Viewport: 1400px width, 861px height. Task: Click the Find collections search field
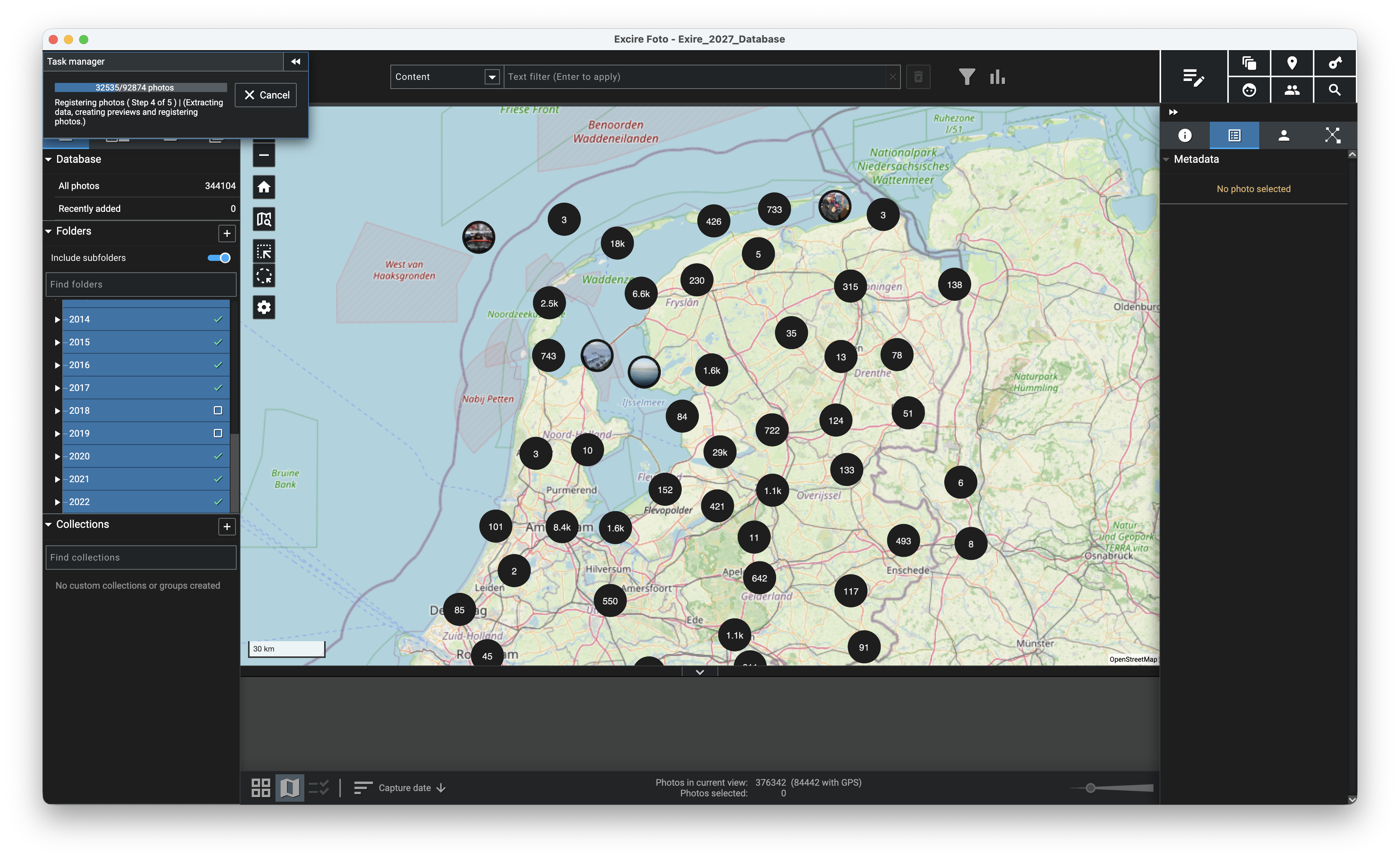click(x=141, y=558)
